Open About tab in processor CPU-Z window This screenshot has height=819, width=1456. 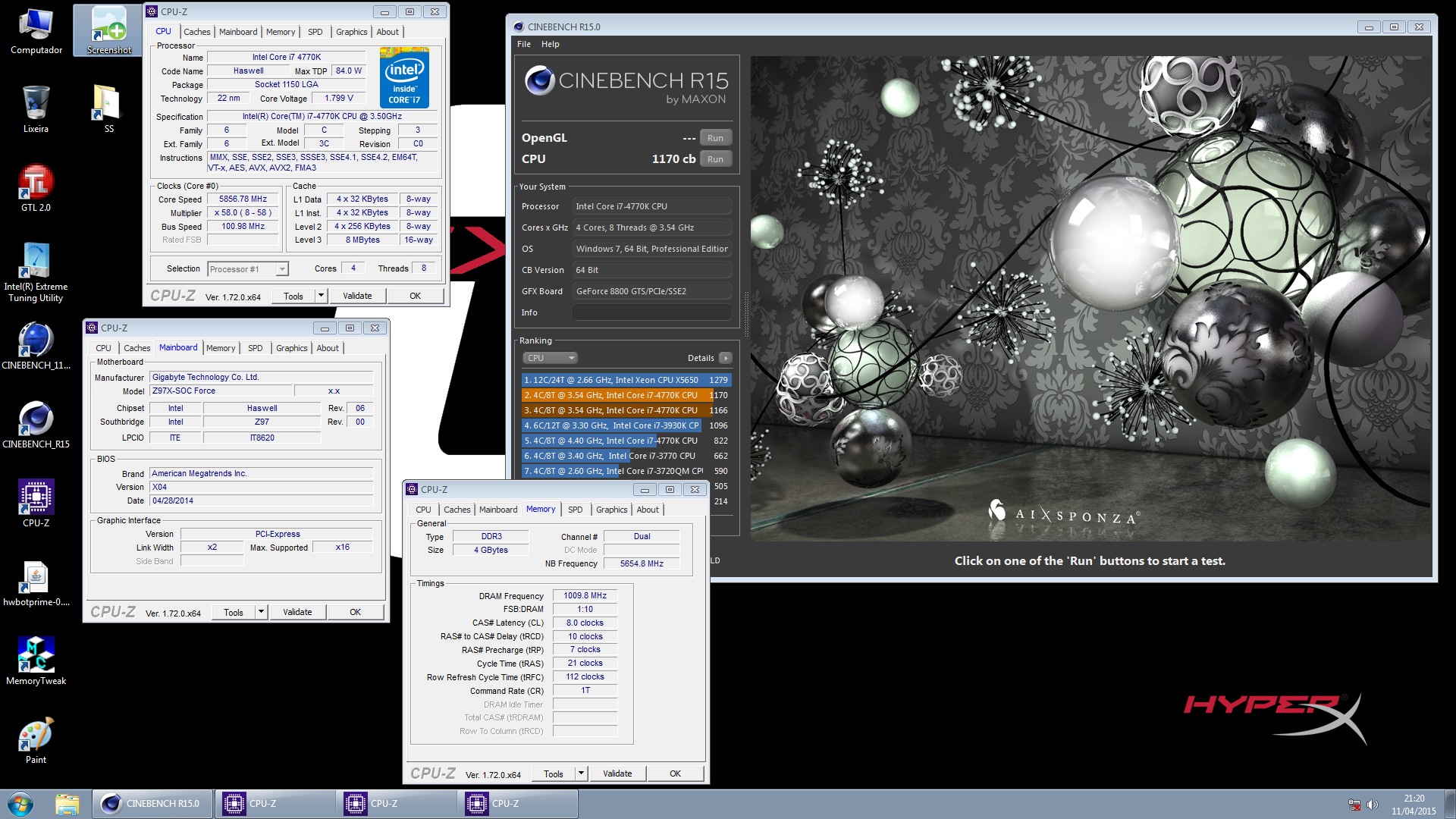pyautogui.click(x=388, y=32)
